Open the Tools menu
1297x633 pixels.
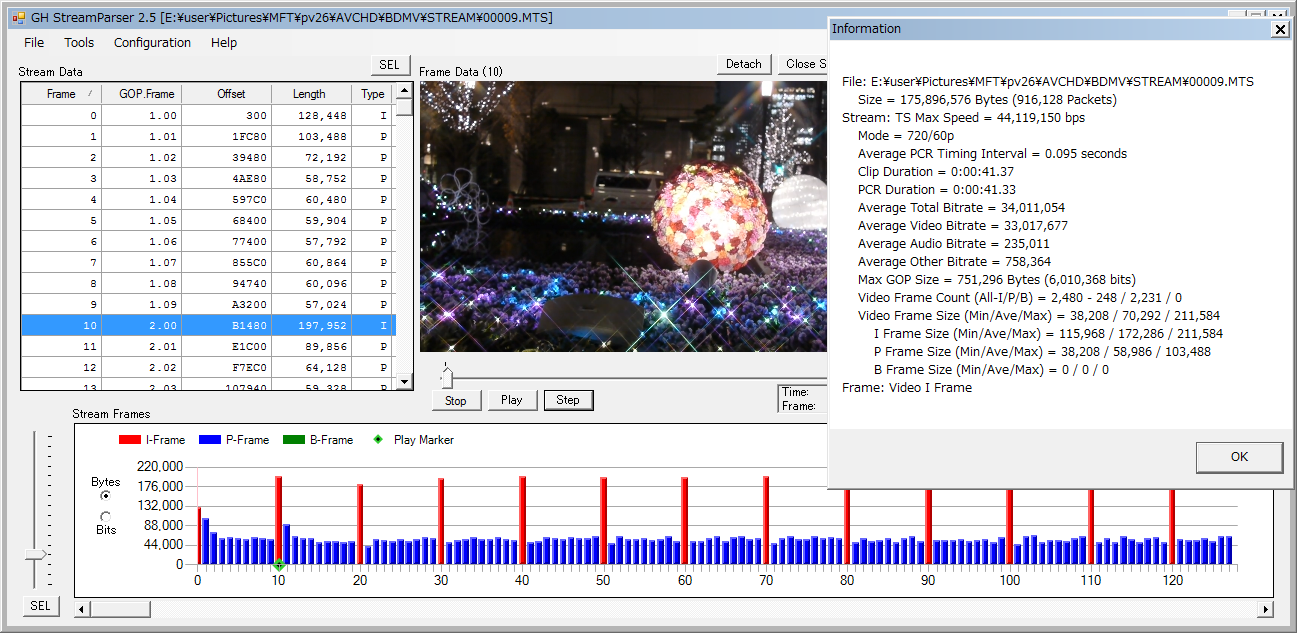tap(79, 43)
